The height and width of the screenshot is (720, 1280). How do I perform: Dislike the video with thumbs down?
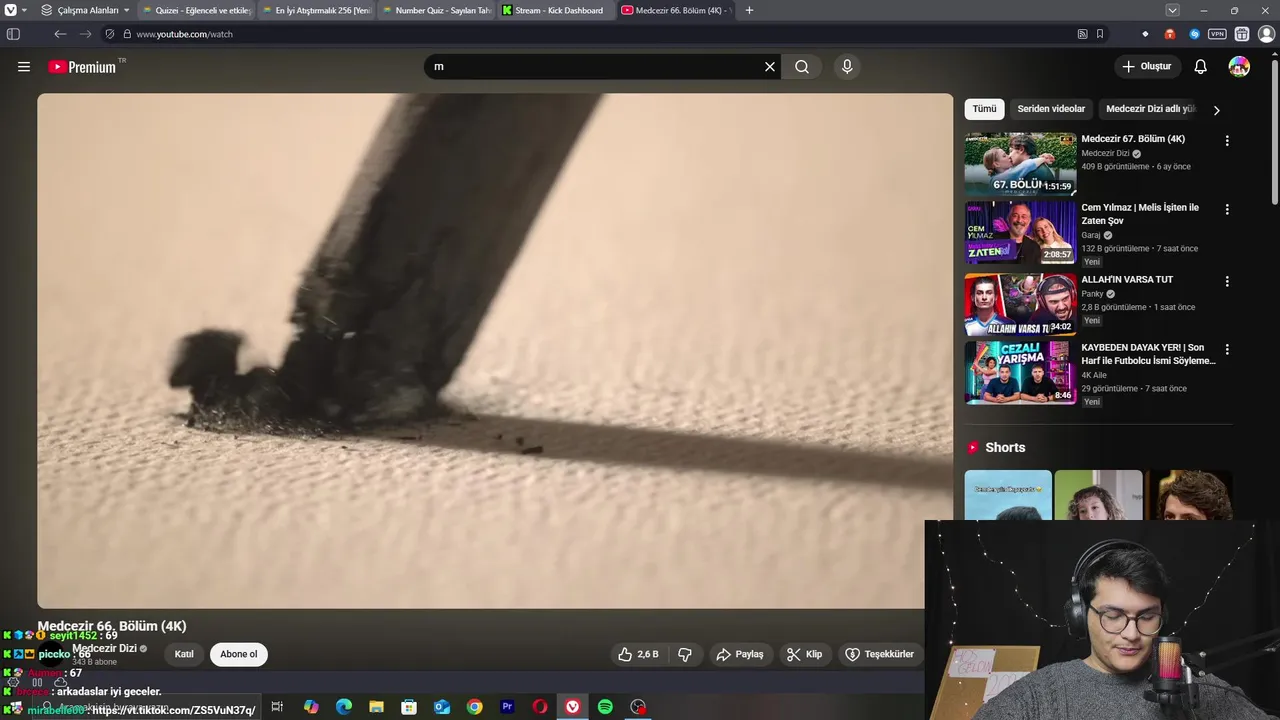pyautogui.click(x=685, y=654)
